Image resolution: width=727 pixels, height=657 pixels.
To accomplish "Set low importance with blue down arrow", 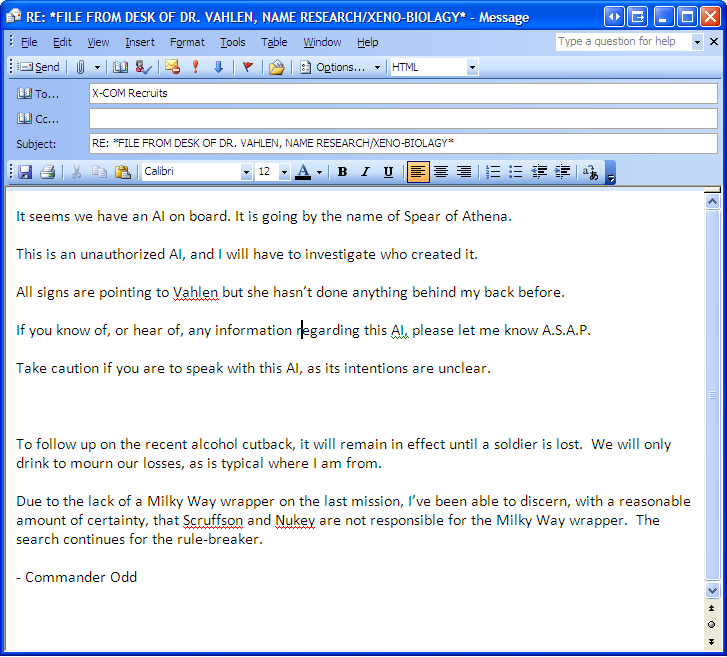I will [x=218, y=67].
